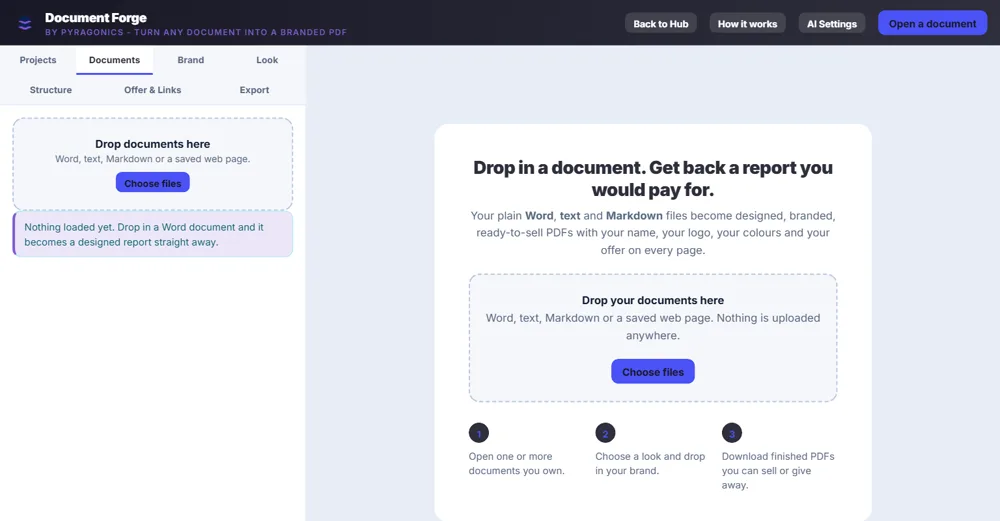The width and height of the screenshot is (1000, 521).
Task: Click the 'Document Forge' title text
Action: [x=96, y=18]
